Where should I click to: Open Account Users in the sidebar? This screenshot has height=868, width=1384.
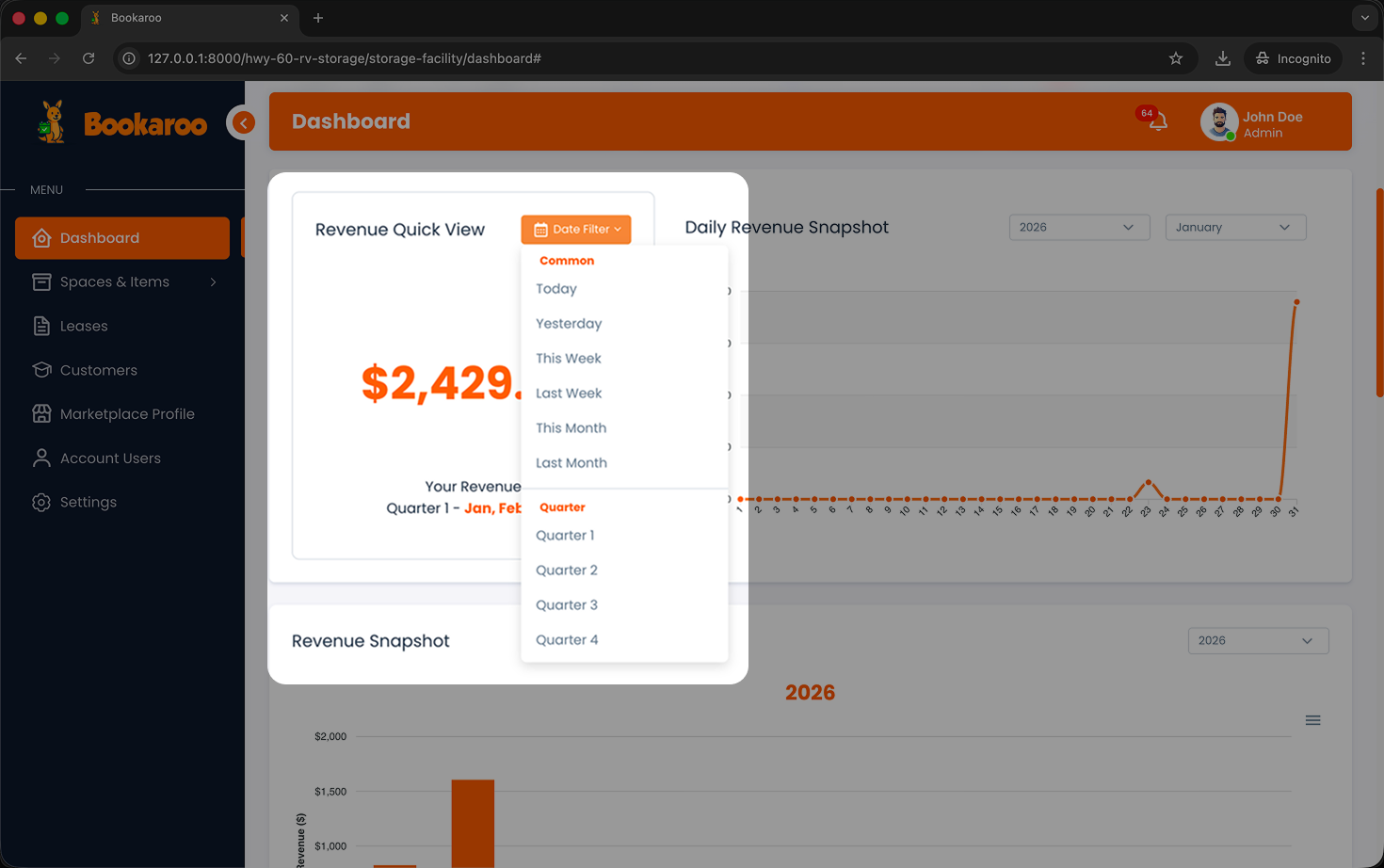[x=110, y=458]
